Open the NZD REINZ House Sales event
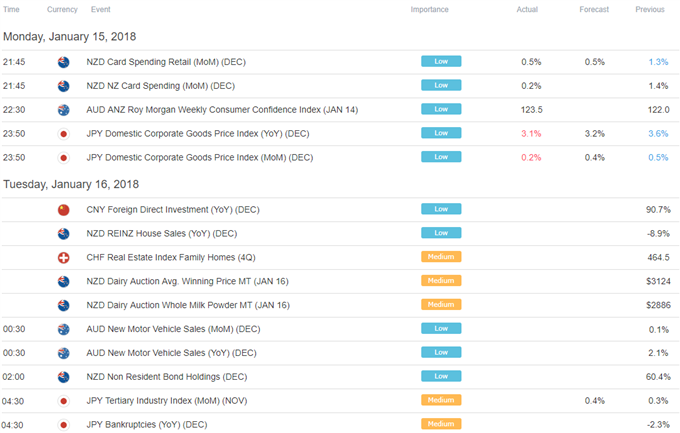 tap(162, 233)
